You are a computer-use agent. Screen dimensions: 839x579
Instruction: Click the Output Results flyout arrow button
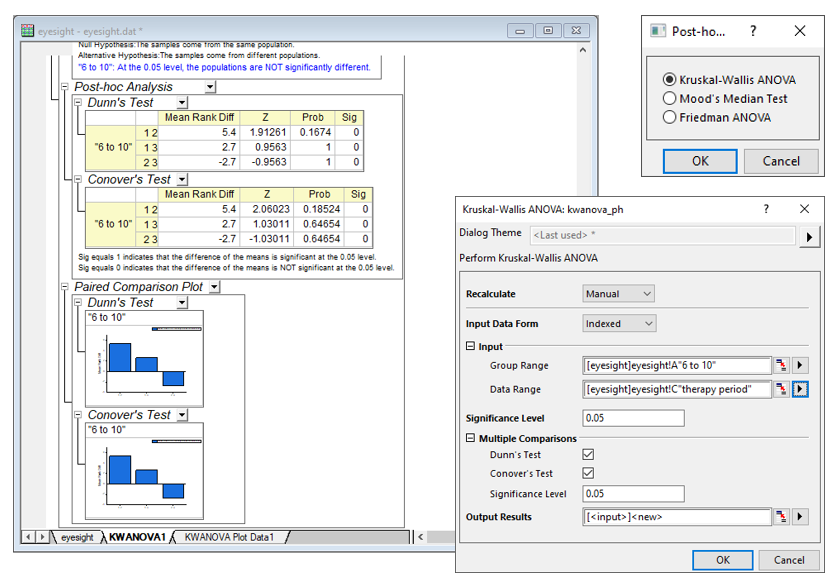[x=800, y=517]
